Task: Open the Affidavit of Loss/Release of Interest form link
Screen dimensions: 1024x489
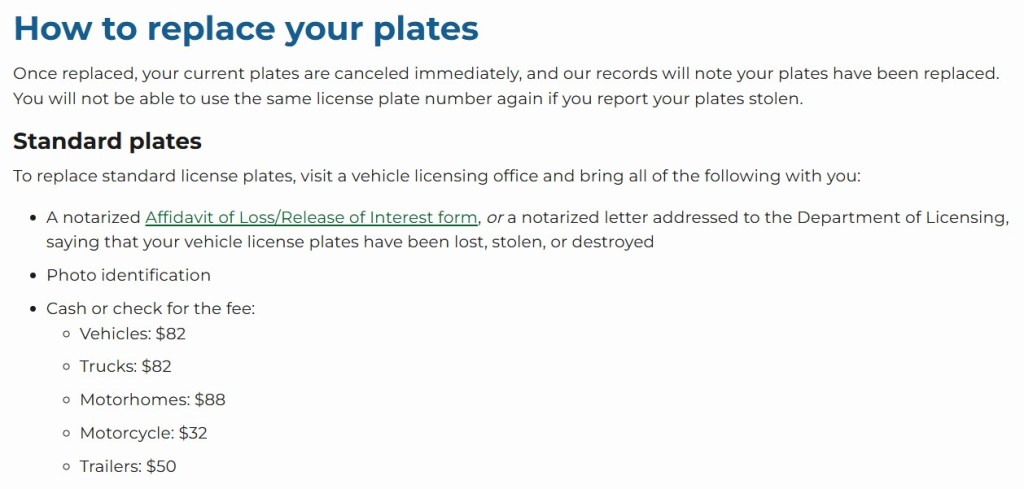Action: coord(312,217)
